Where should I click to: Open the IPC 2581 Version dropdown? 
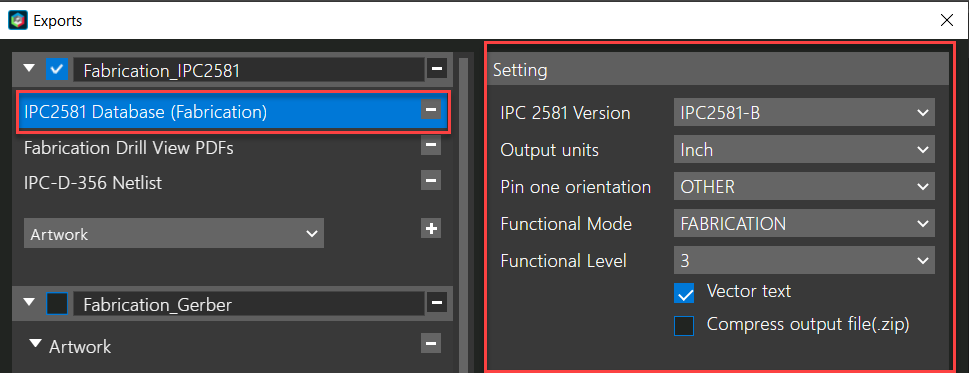tap(804, 113)
